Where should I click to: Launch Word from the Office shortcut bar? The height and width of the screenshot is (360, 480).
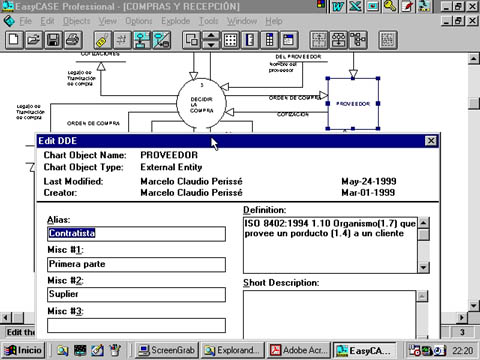(338, 6)
